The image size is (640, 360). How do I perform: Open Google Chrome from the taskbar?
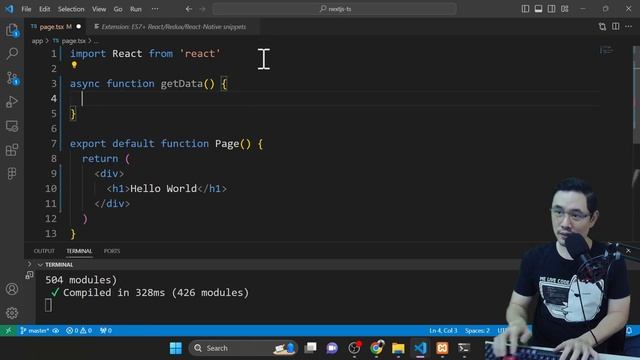click(377, 348)
